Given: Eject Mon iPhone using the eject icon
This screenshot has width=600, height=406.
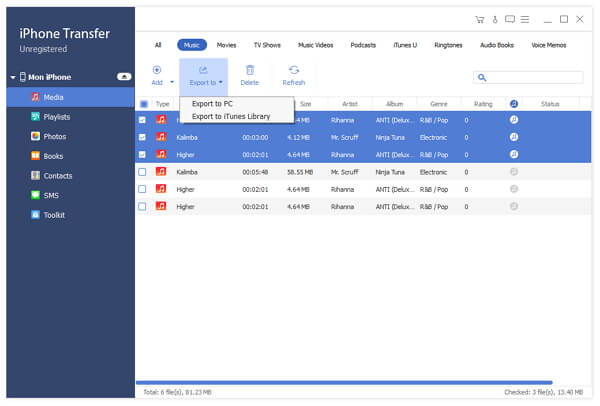Looking at the screenshot, I should 124,77.
